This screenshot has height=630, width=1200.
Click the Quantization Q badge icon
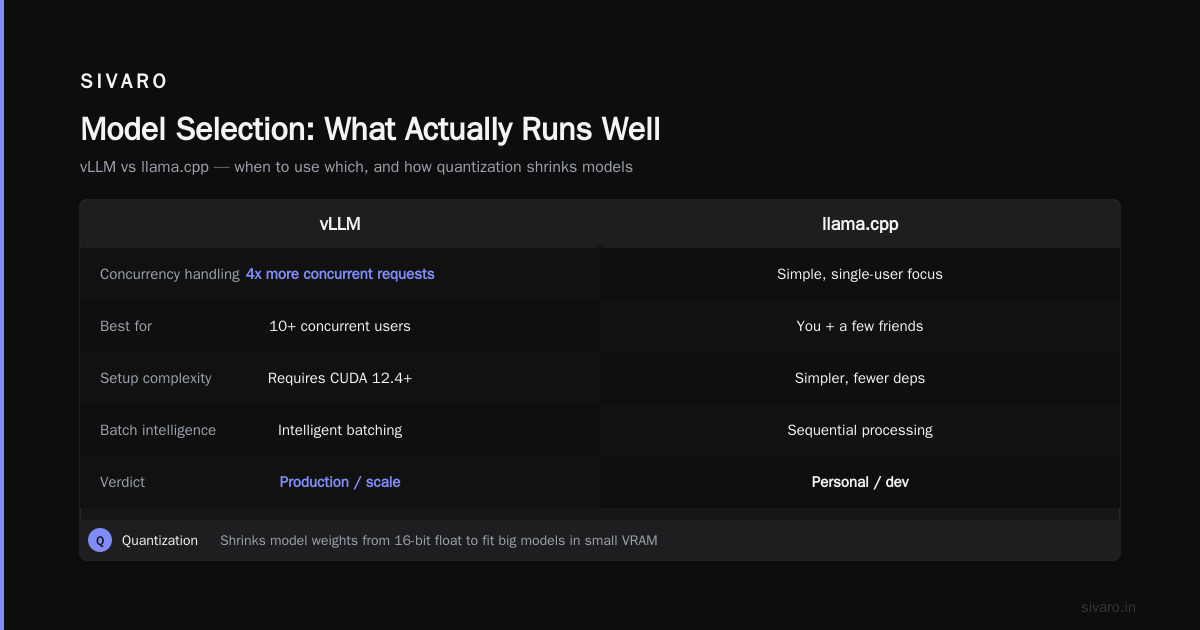click(100, 540)
